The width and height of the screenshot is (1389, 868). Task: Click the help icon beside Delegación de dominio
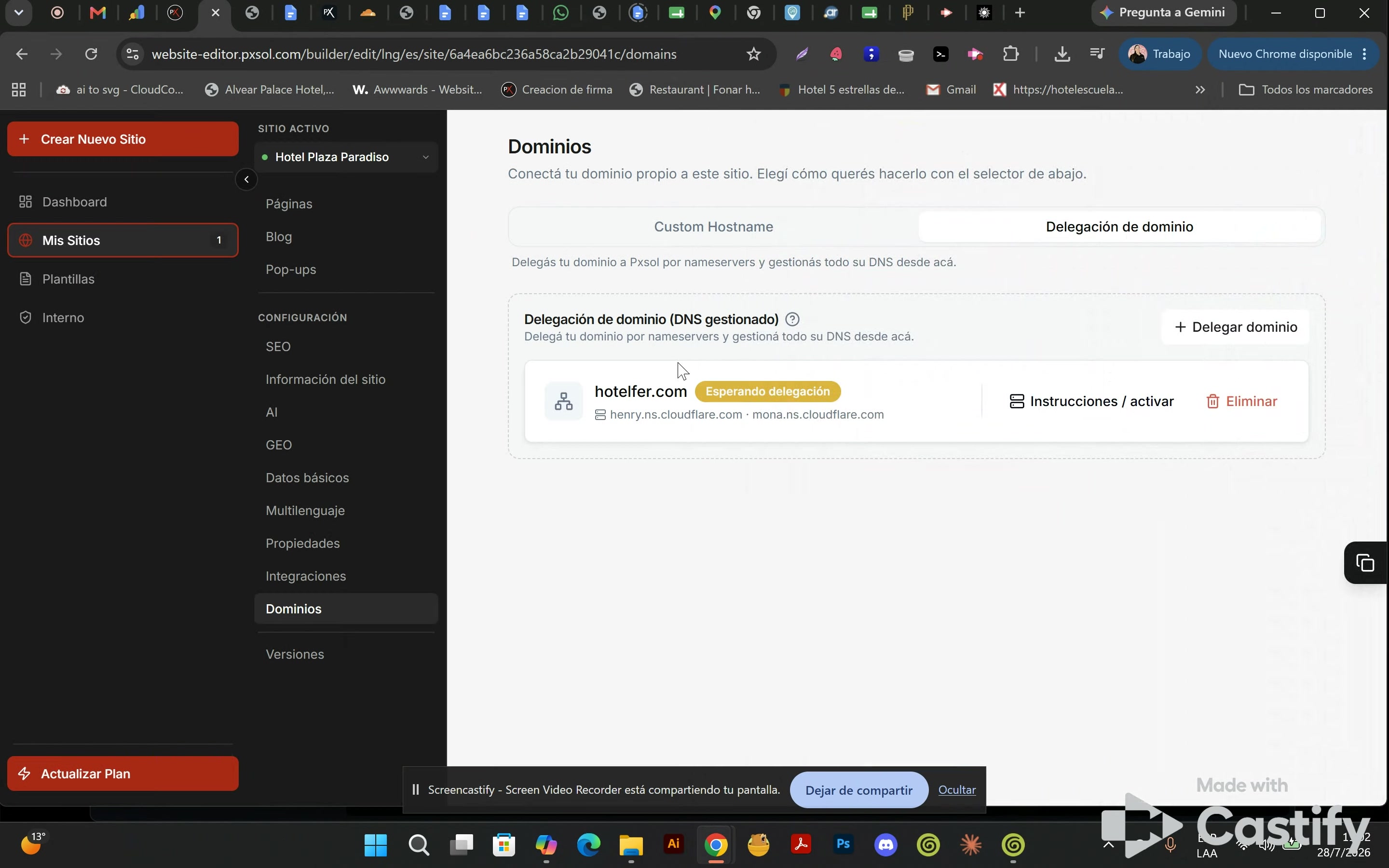click(x=792, y=319)
